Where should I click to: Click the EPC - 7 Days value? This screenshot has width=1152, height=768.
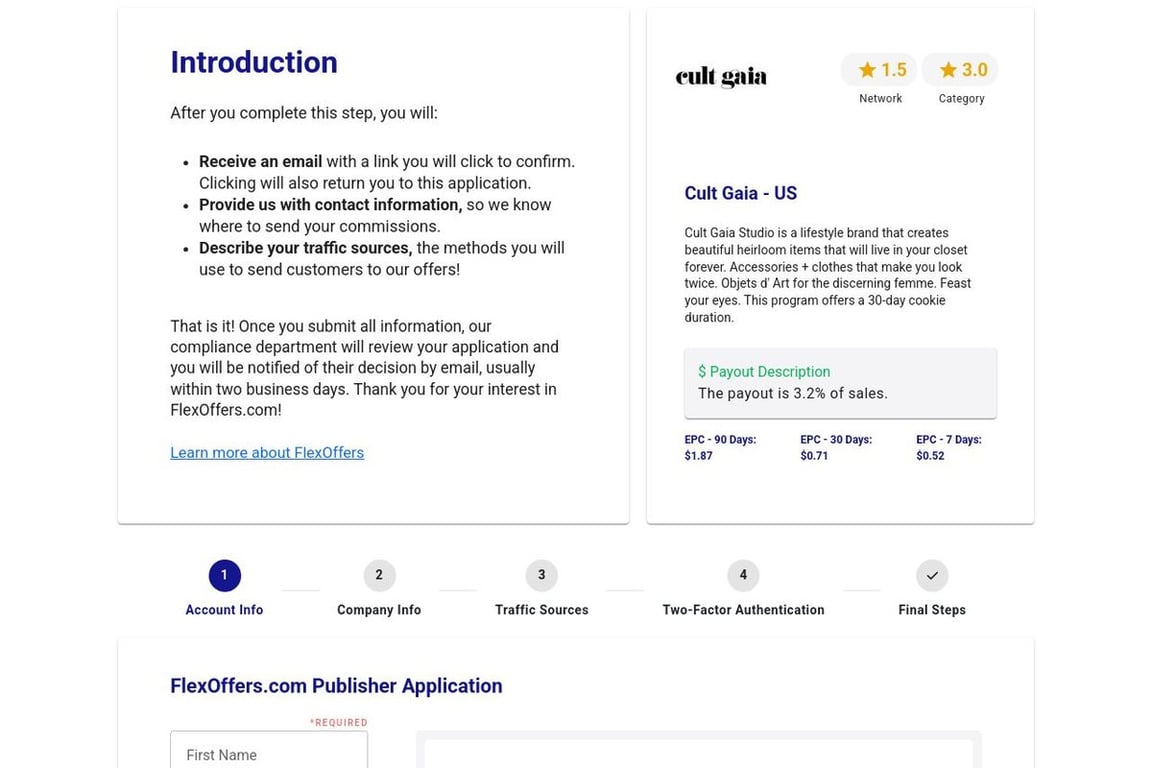pyautogui.click(x=930, y=456)
